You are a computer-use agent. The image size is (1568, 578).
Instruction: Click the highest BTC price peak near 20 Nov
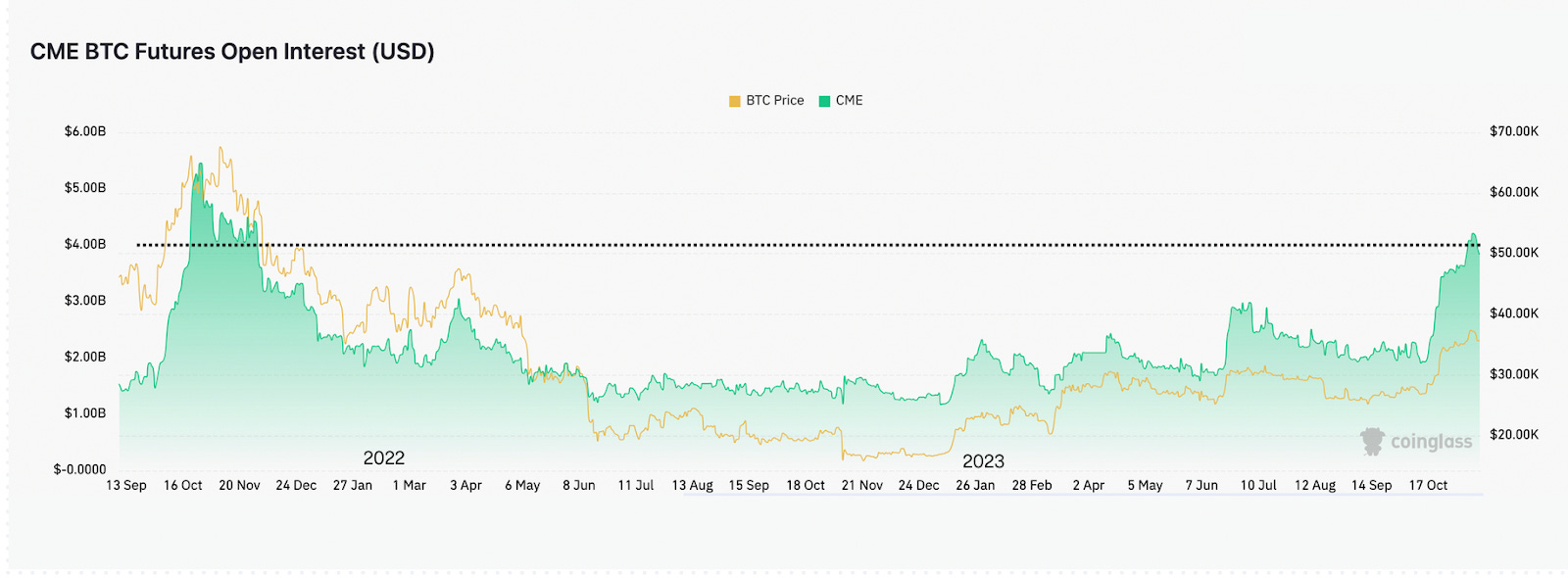pyautogui.click(x=221, y=149)
